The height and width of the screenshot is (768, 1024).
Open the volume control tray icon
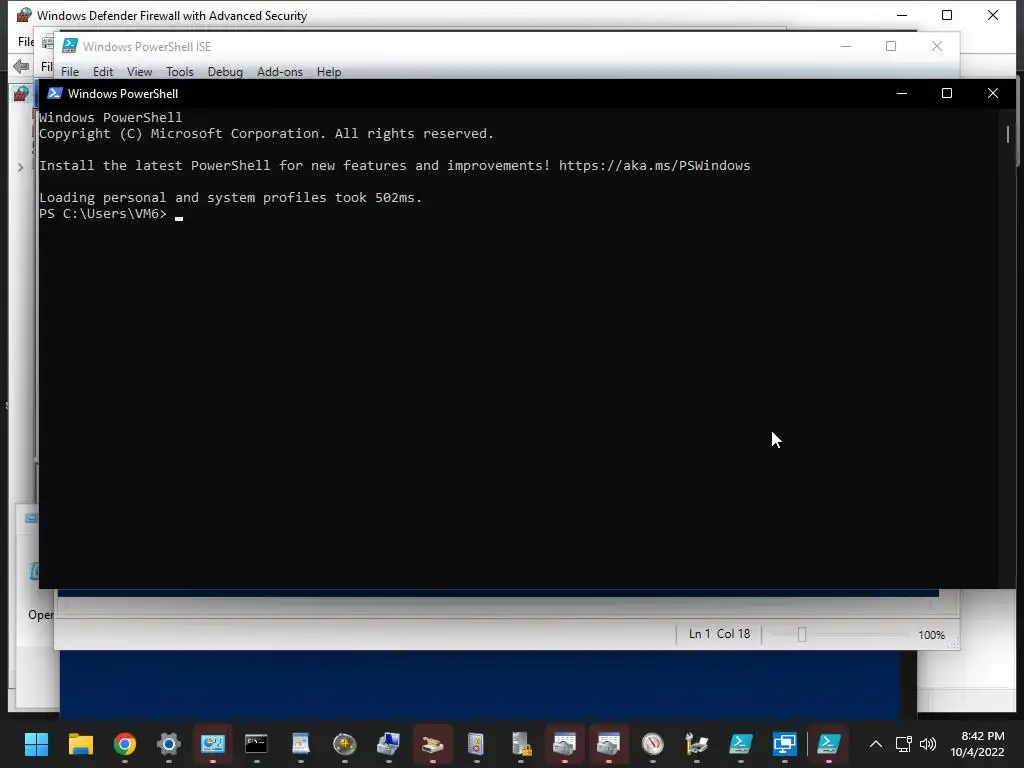[927, 744]
